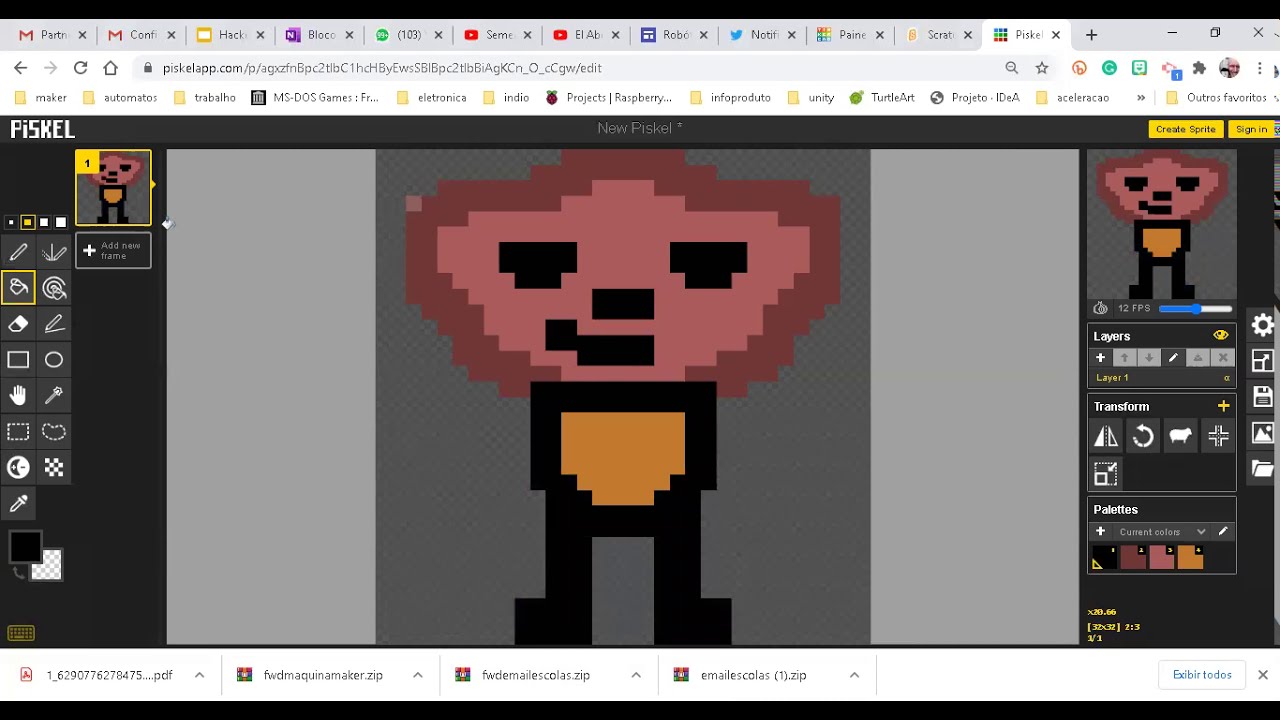Image resolution: width=1280 pixels, height=720 pixels.
Task: Select the Vertical mirror pen tool
Action: pyautogui.click(x=54, y=252)
